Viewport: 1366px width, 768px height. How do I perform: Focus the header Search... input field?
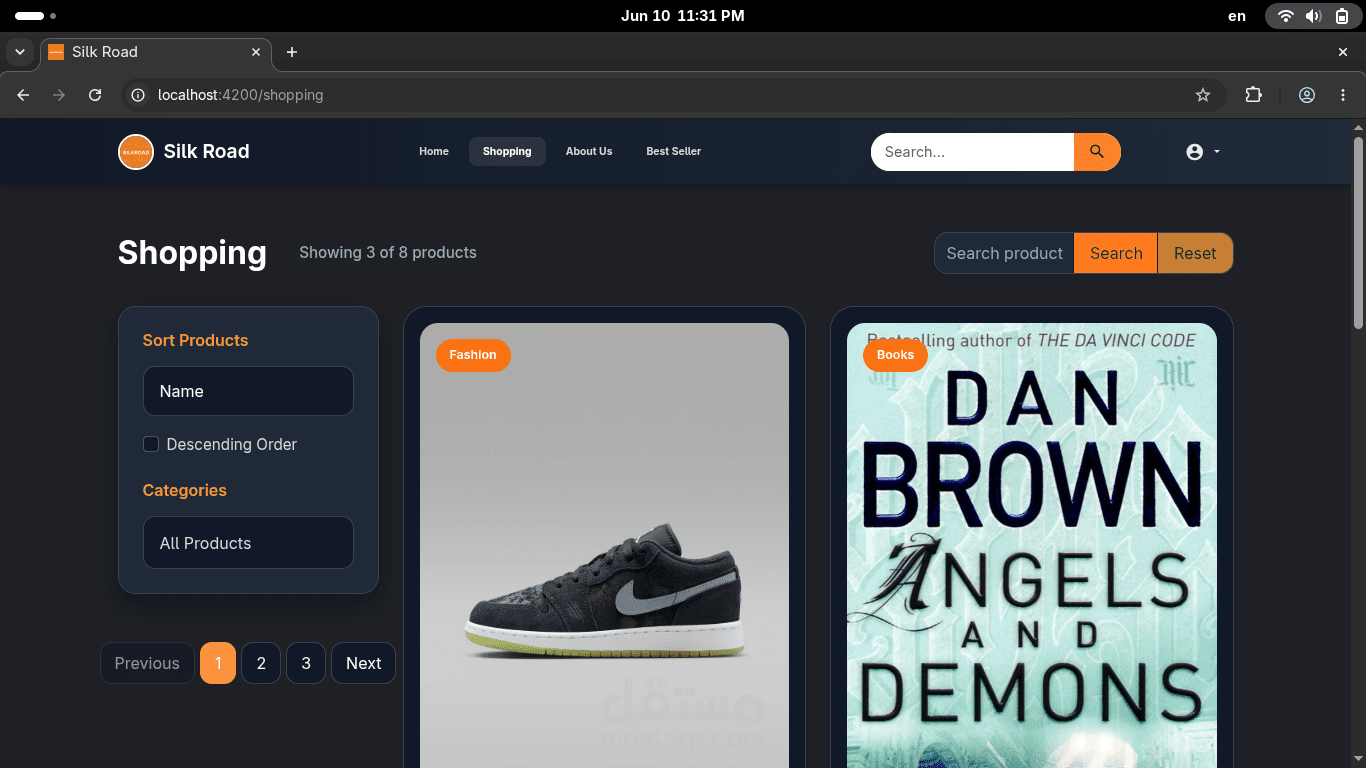pyautogui.click(x=973, y=152)
